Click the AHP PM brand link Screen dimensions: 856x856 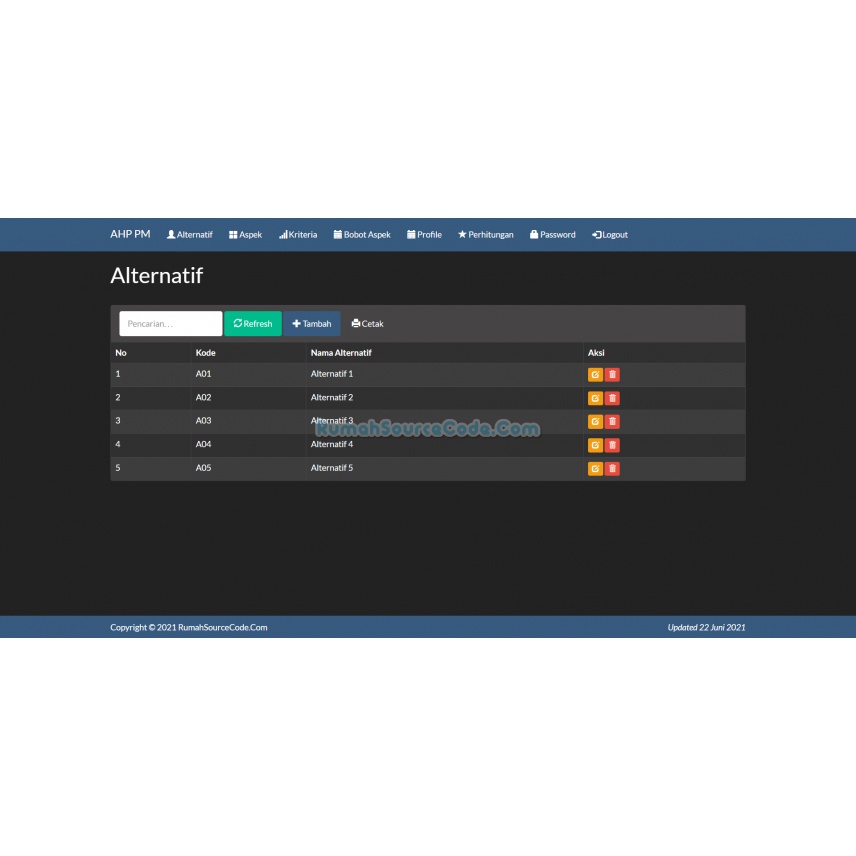point(130,234)
